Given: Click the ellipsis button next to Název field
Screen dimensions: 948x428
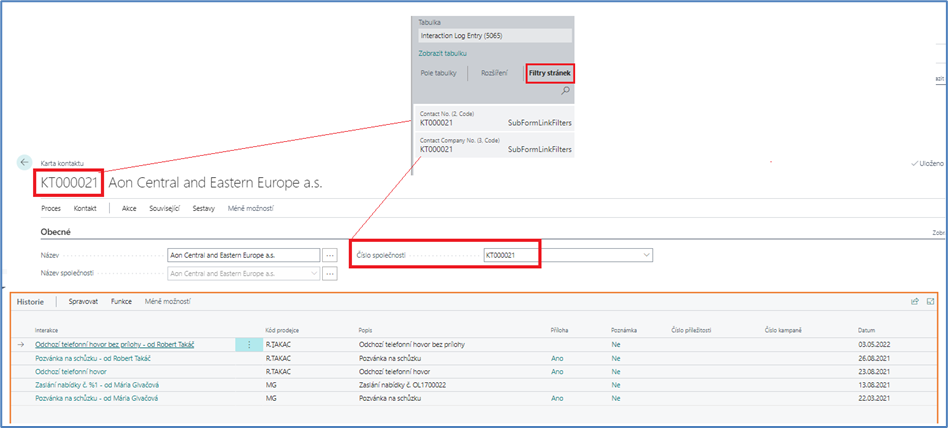Looking at the screenshot, I should pos(330,255).
